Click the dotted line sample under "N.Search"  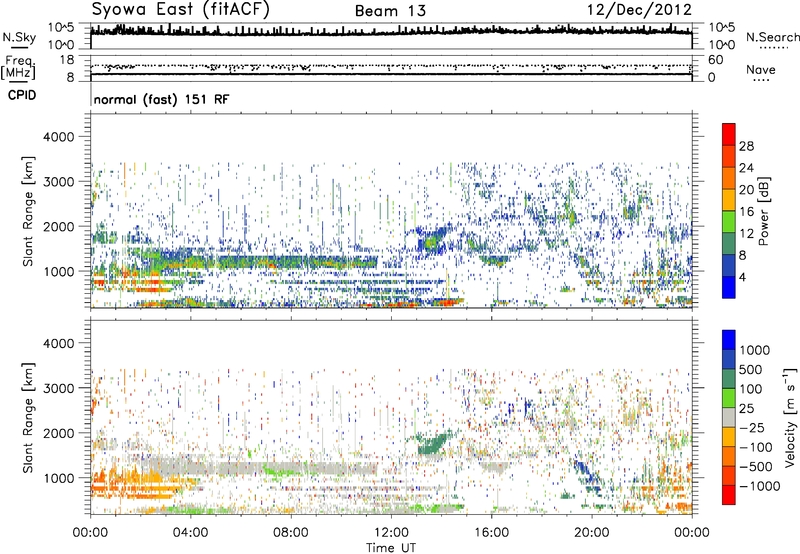(x=773, y=47)
